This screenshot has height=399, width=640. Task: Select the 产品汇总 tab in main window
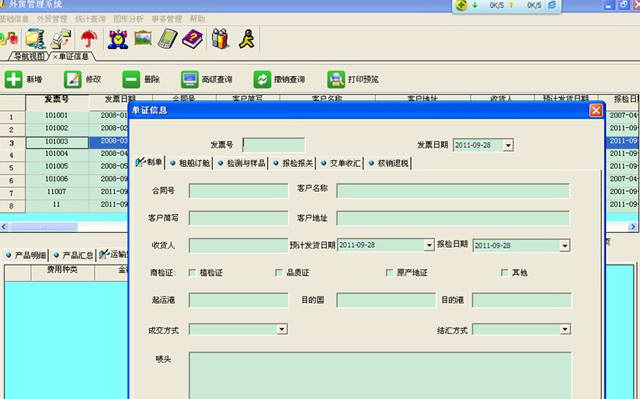(73, 255)
